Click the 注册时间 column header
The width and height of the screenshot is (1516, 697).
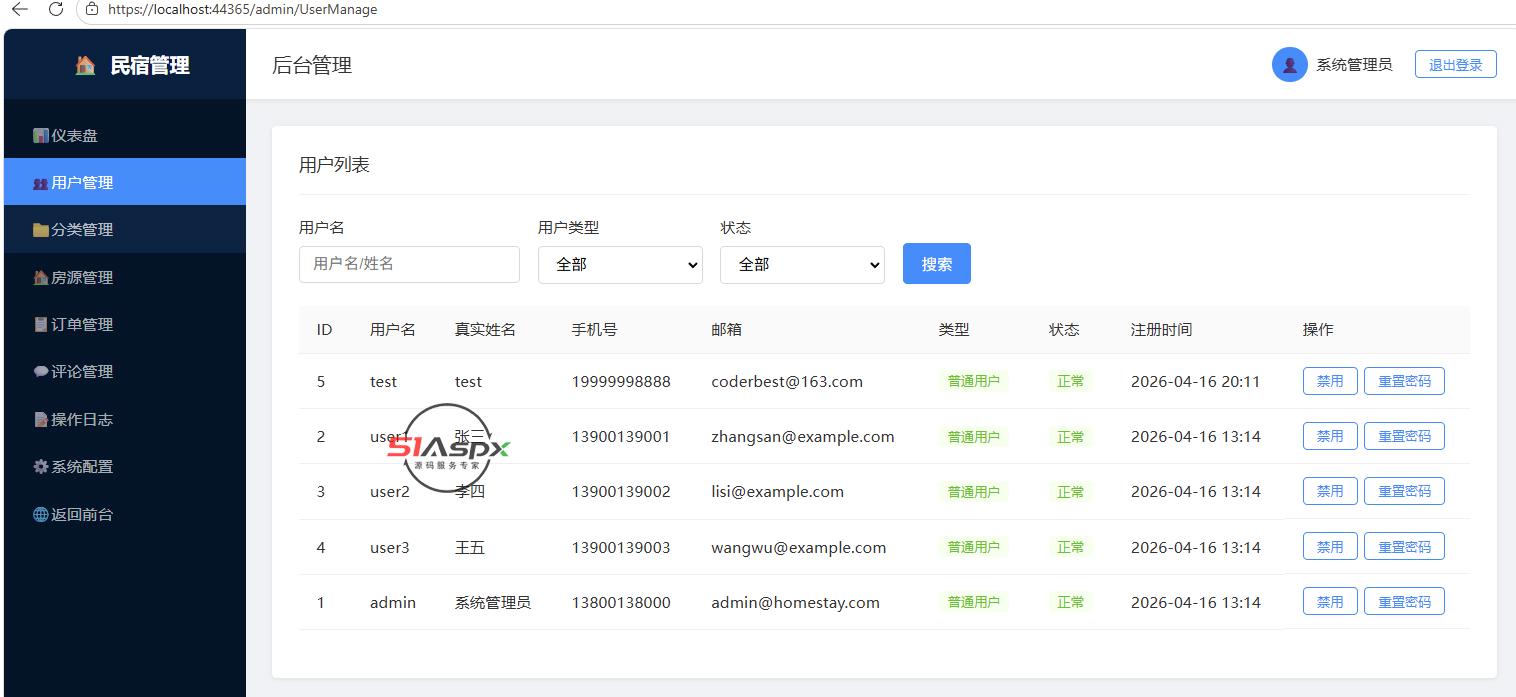(1161, 330)
